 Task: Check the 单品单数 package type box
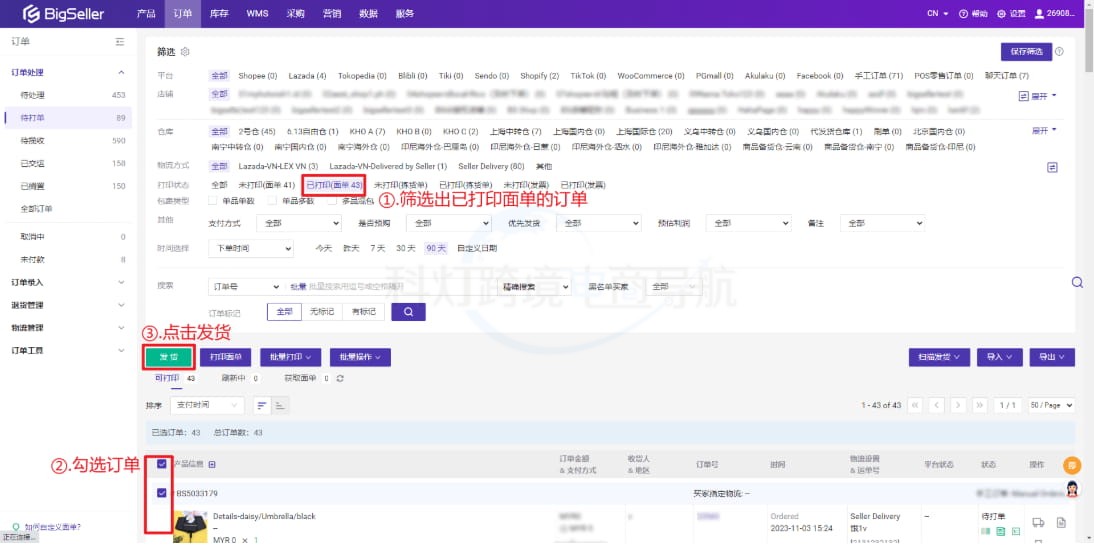pos(213,201)
